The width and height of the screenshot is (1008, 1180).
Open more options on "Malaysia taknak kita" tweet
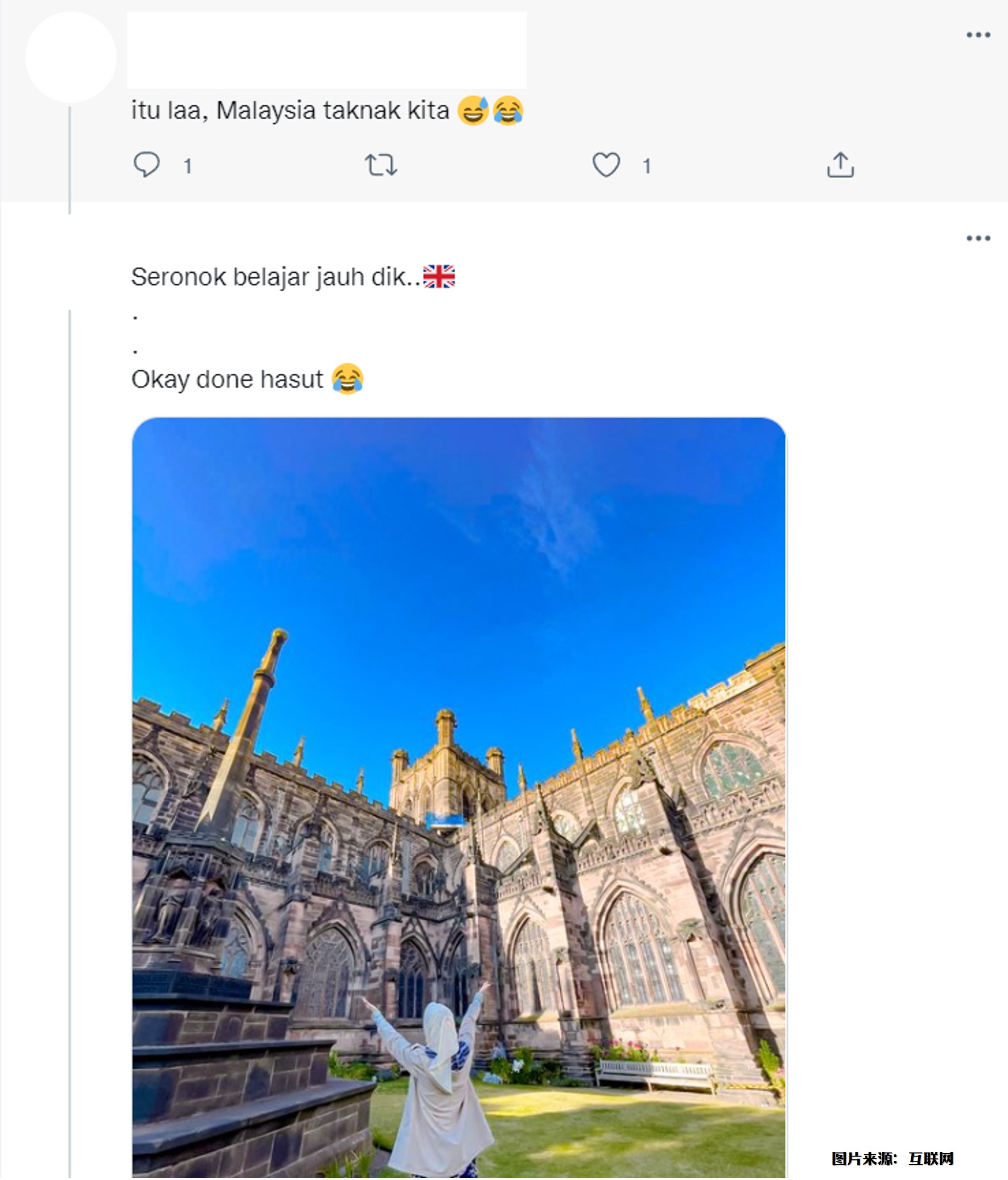[x=978, y=35]
